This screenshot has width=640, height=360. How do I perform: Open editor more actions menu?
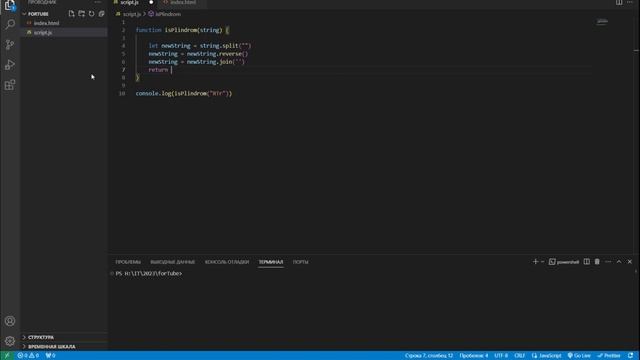pos(630,2)
